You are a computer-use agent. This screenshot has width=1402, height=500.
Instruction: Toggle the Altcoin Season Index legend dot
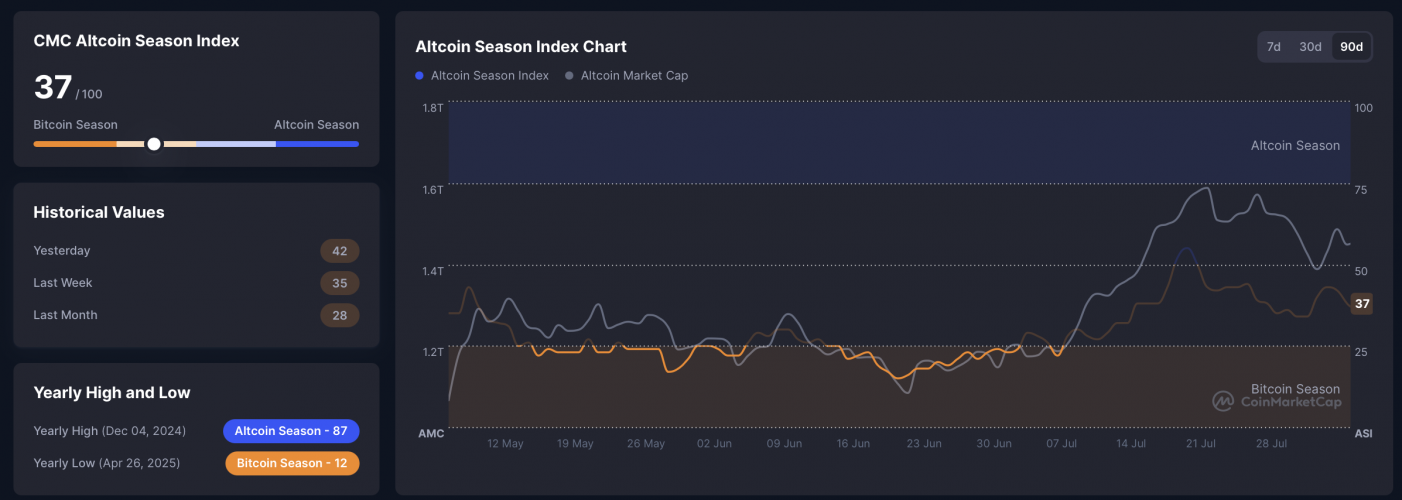coord(419,75)
